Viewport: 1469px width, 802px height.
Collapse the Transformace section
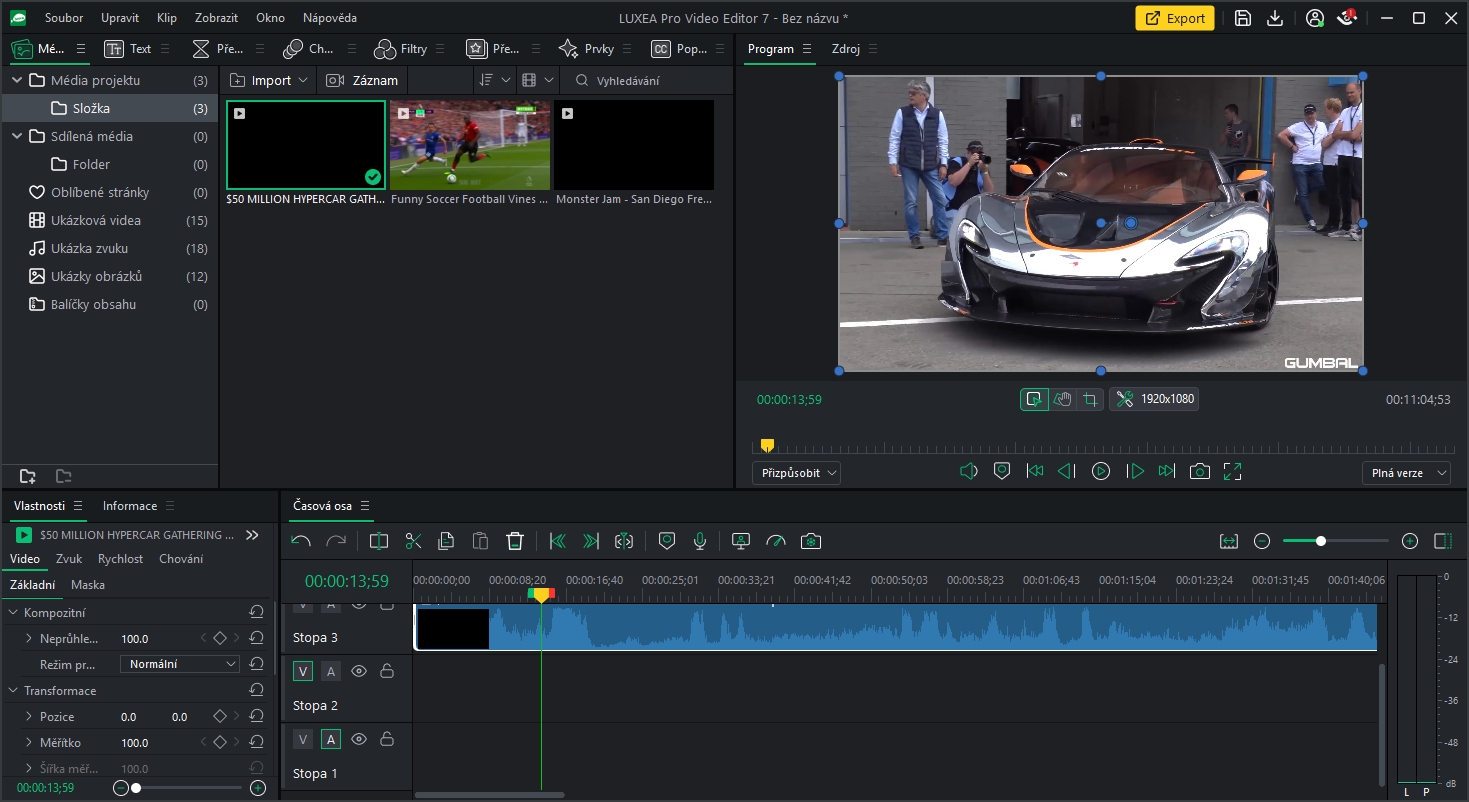coord(13,691)
